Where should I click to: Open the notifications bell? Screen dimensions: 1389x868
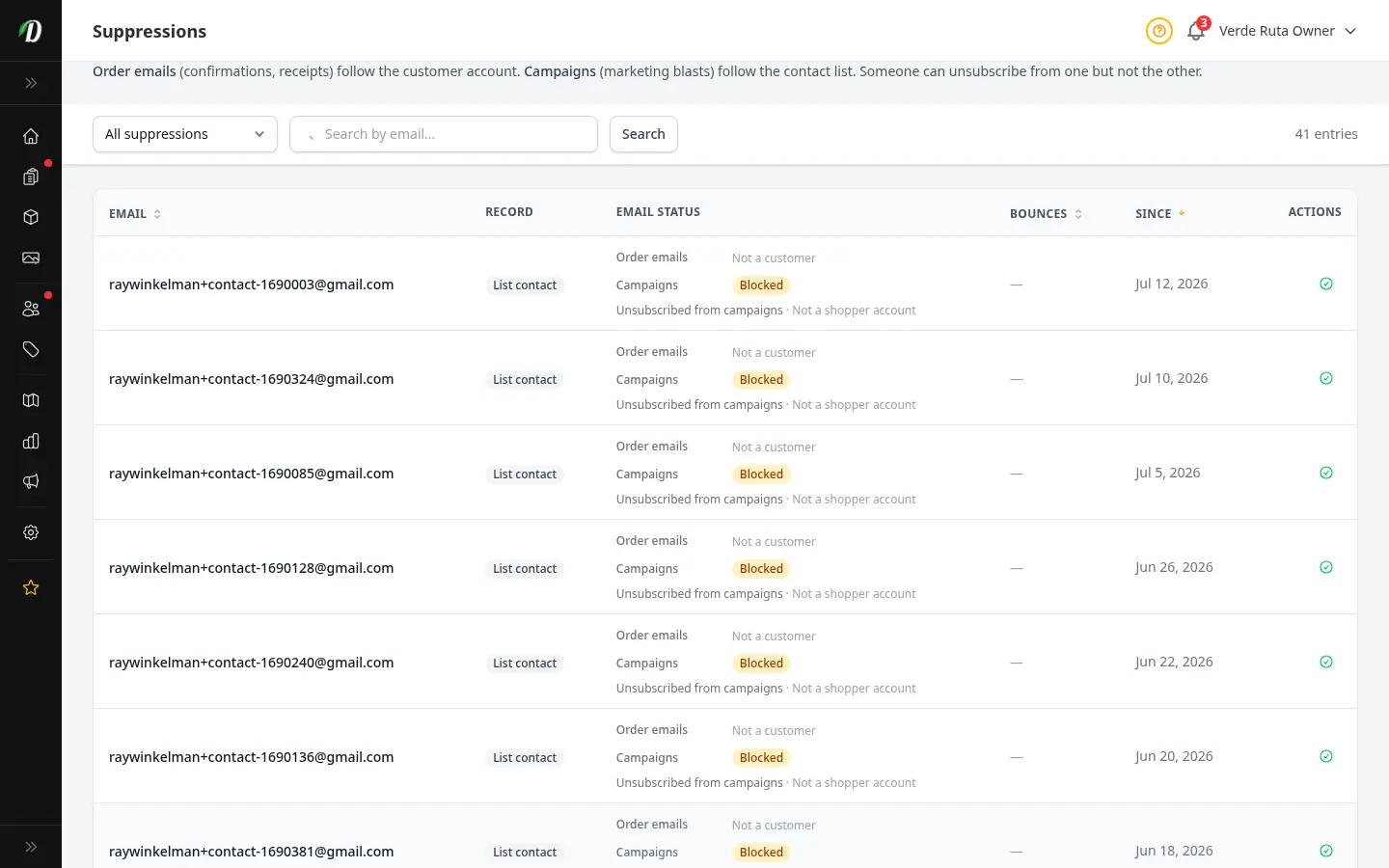(1196, 31)
